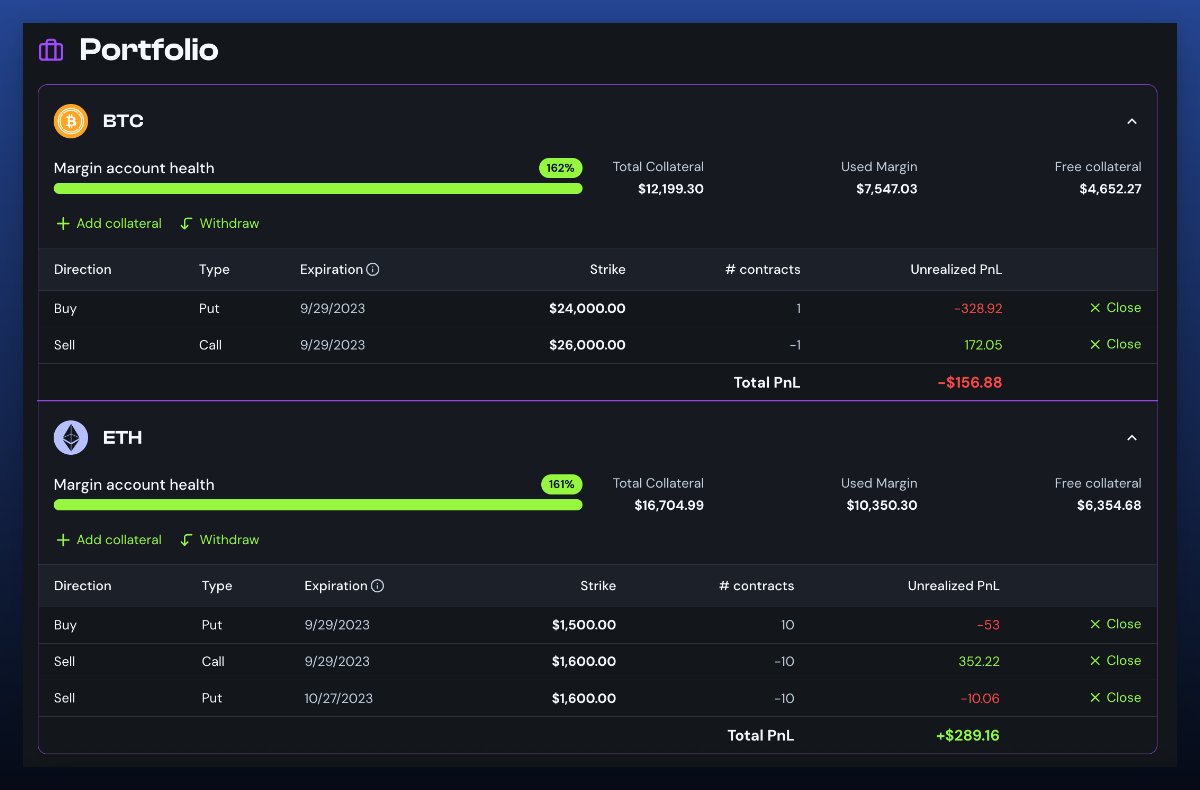The width and height of the screenshot is (1200, 790).
Task: Click the Bitcoin logo icon
Action: click(x=70, y=120)
